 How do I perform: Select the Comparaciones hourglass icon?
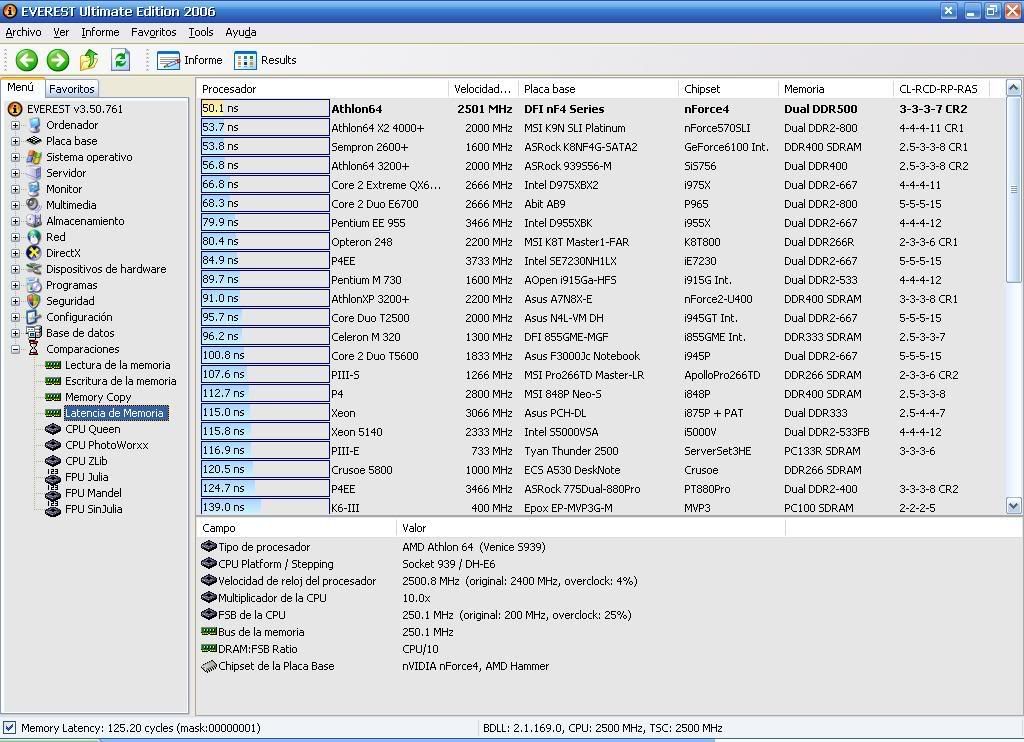tap(34, 349)
